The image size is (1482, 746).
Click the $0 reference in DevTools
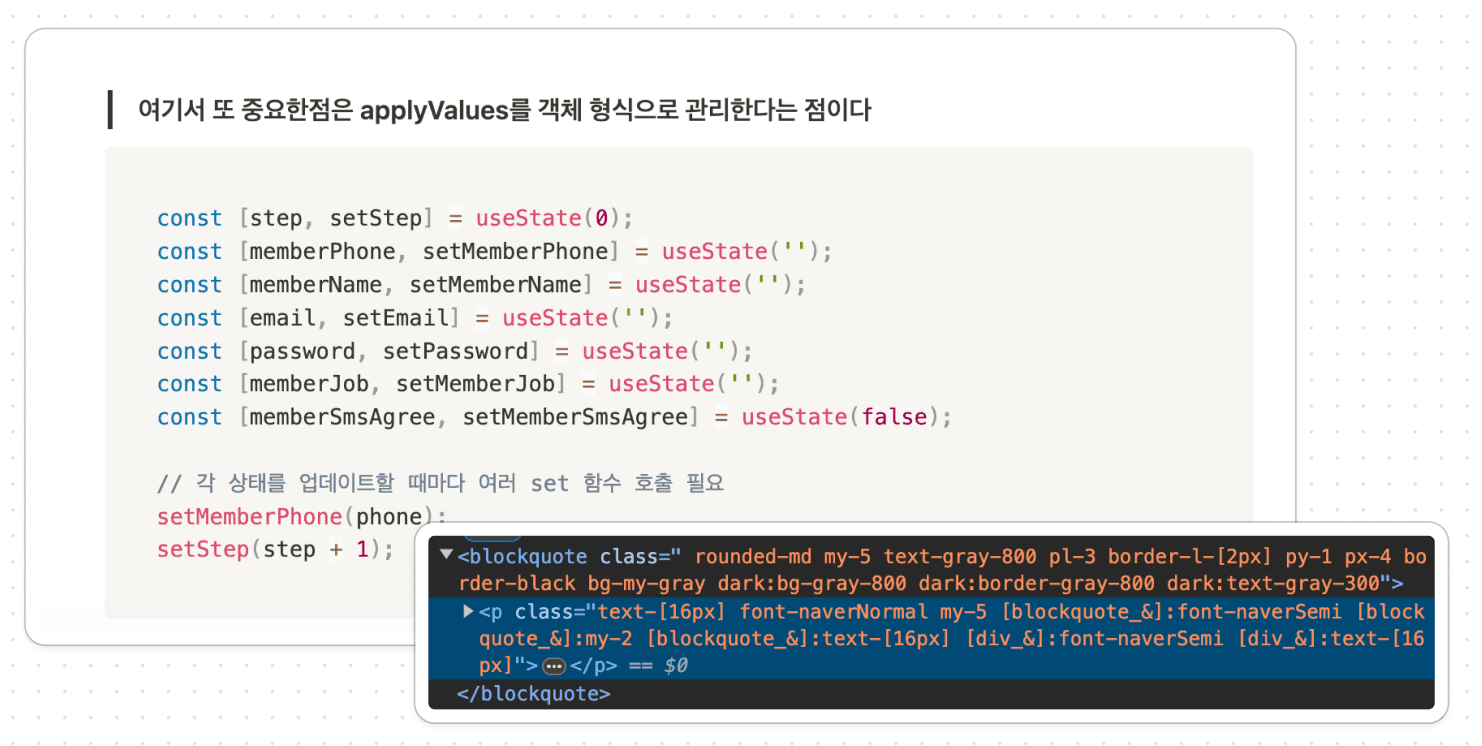pos(676,666)
